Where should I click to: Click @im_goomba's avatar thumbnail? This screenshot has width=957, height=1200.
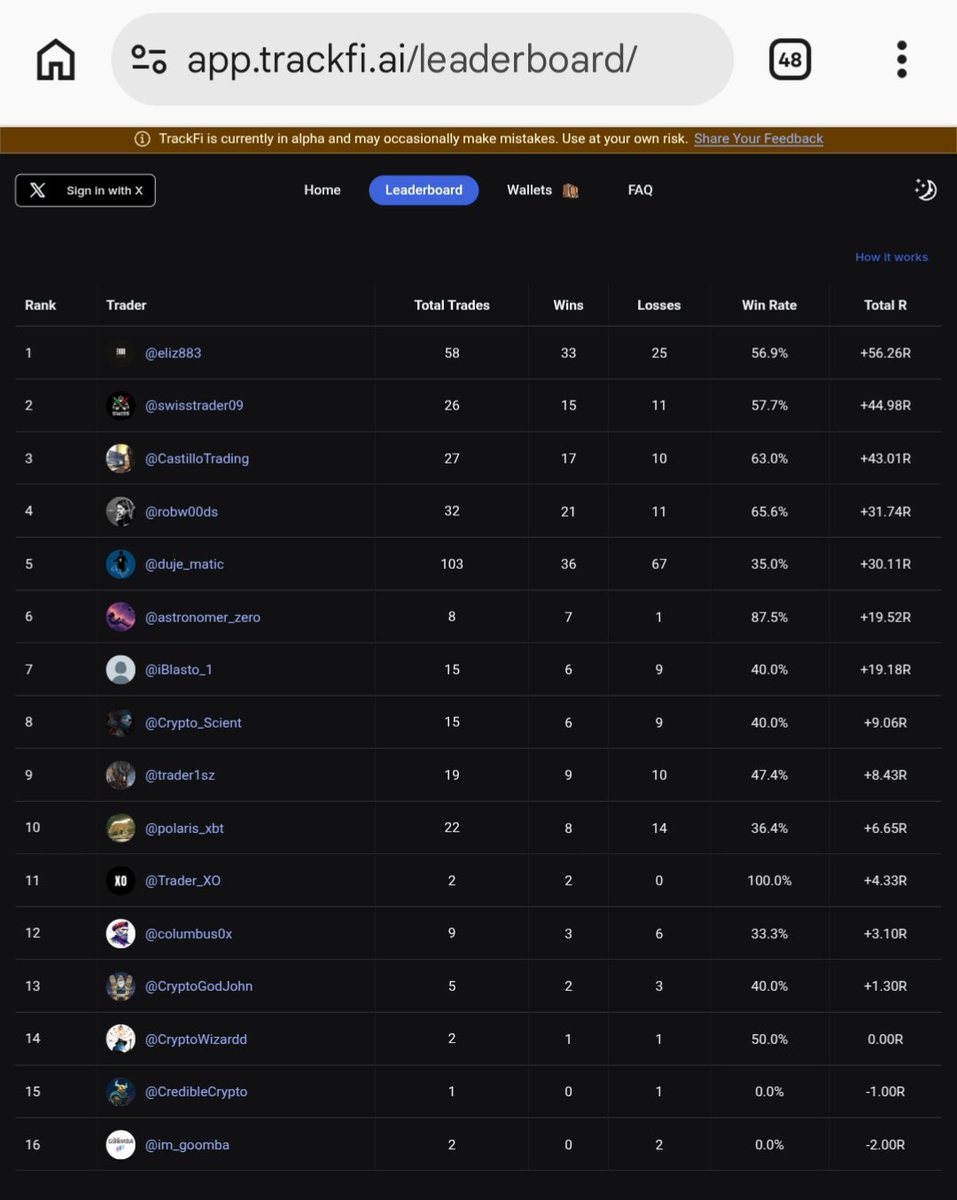point(120,1144)
